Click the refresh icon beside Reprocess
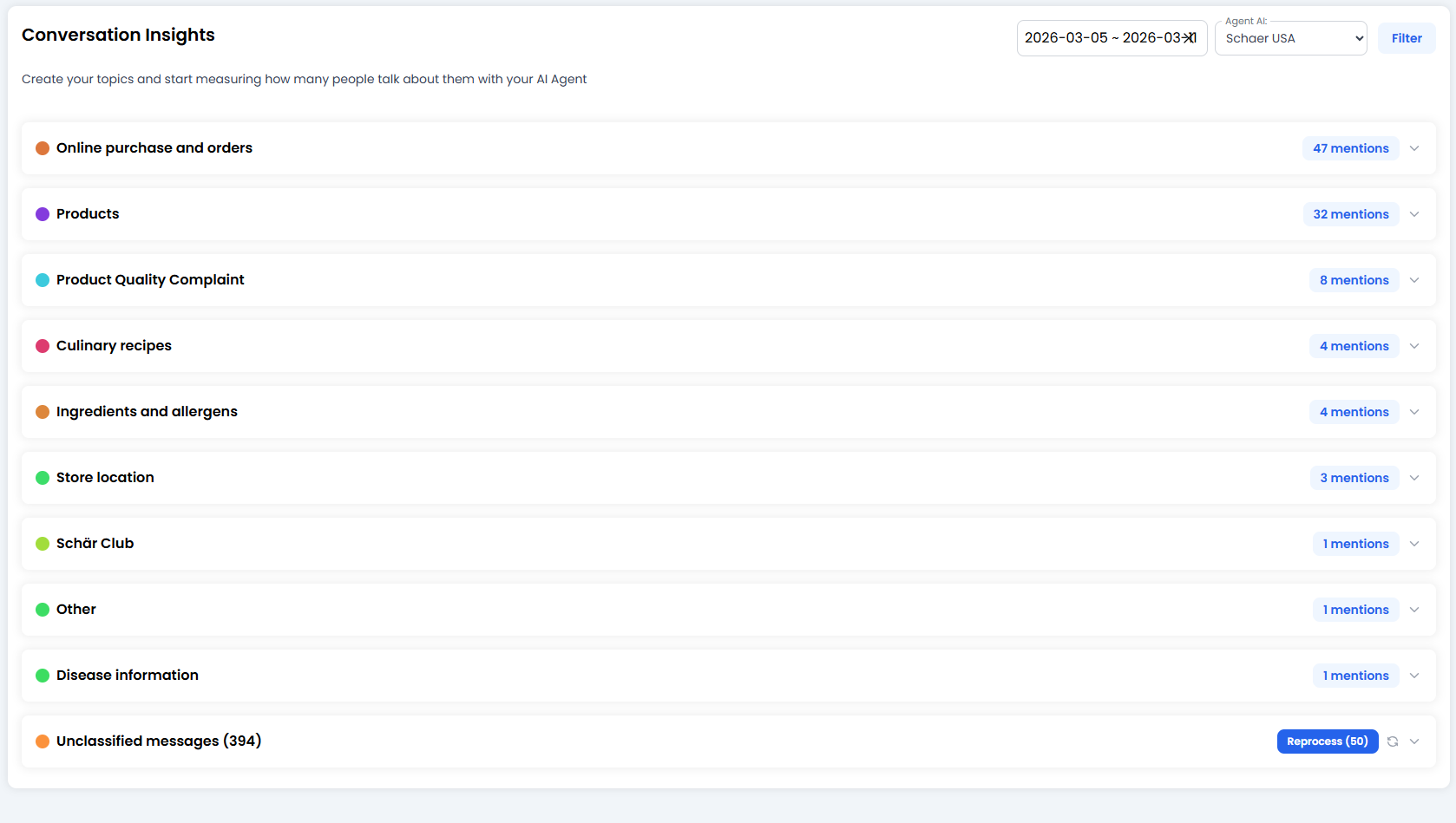This screenshot has height=823, width=1456. 1393,741
